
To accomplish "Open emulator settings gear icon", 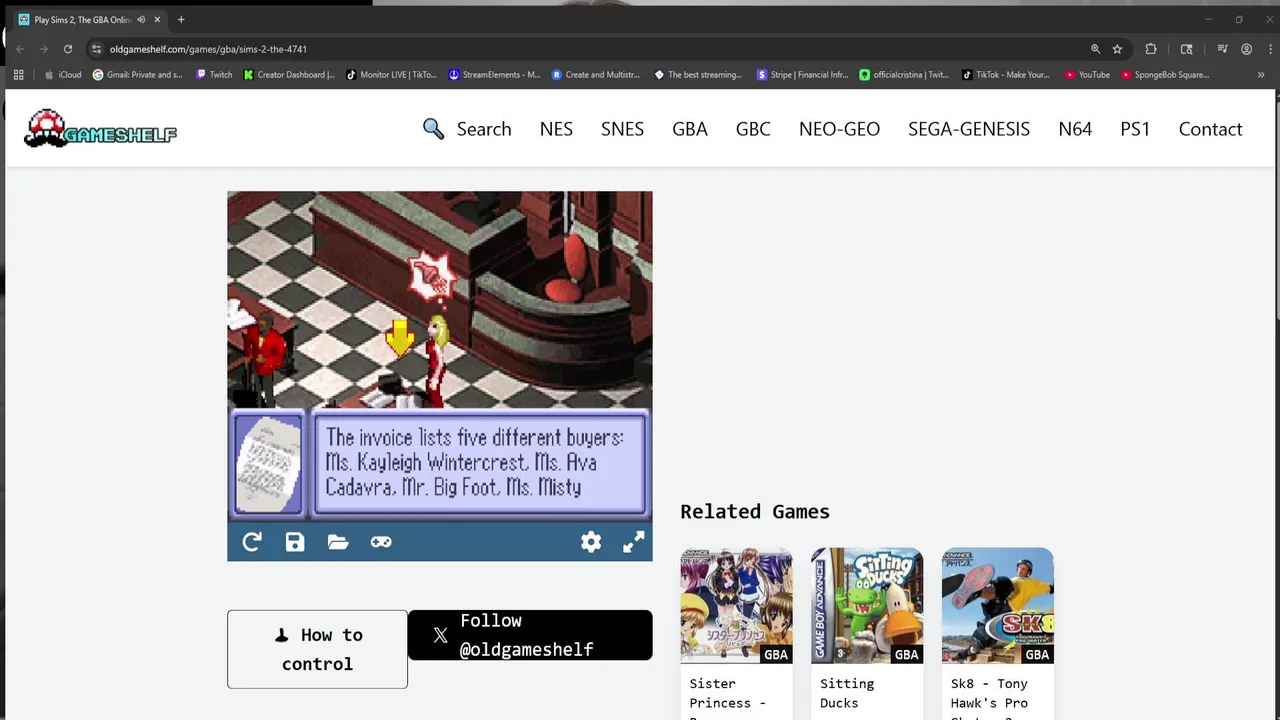I will click(591, 542).
